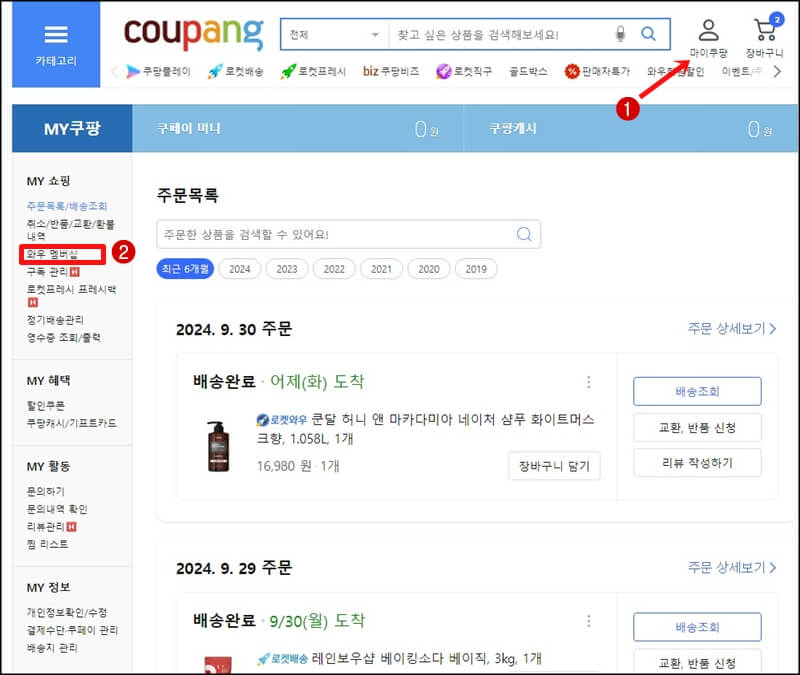Open 문의하기 in sidebar
This screenshot has width=800, height=675.
(x=45, y=491)
